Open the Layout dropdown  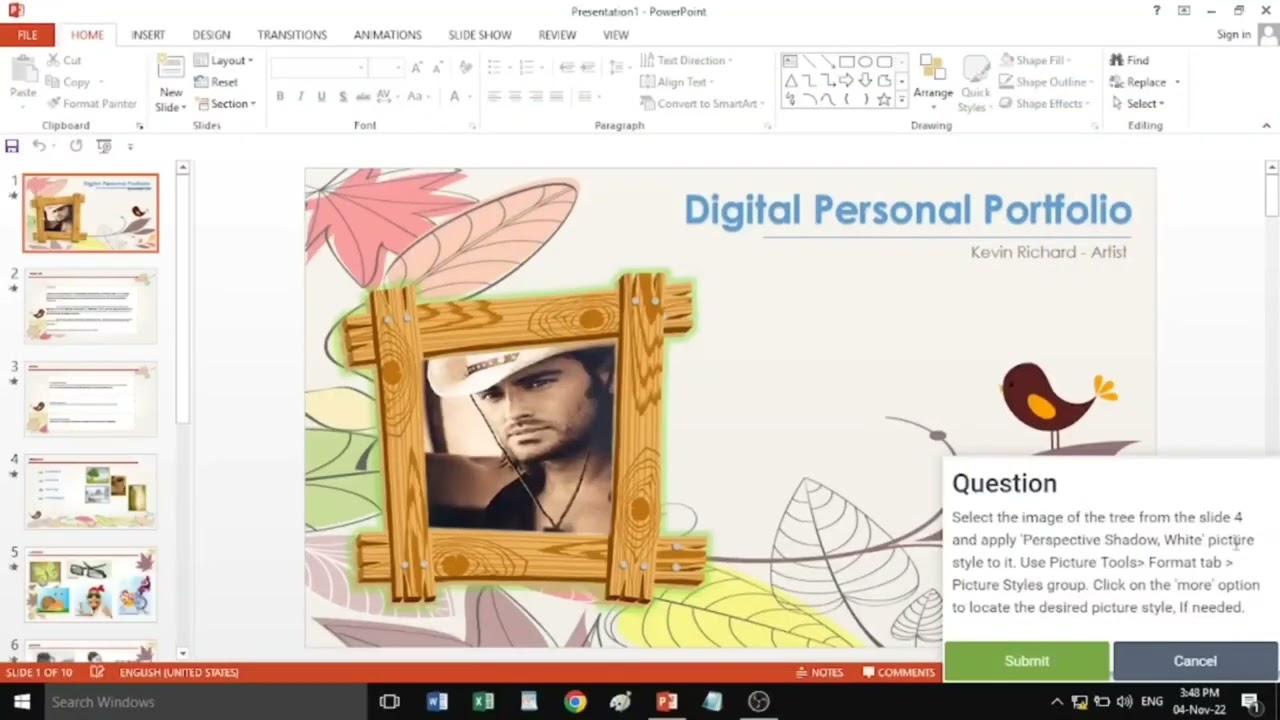(x=224, y=60)
